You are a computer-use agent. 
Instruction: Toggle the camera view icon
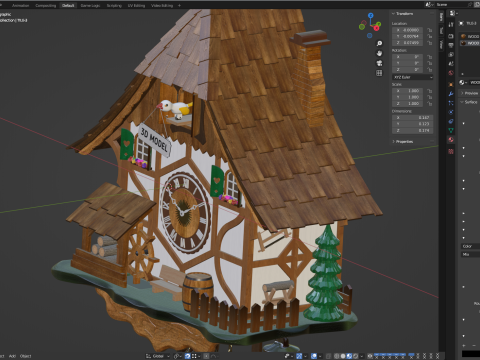[379, 63]
